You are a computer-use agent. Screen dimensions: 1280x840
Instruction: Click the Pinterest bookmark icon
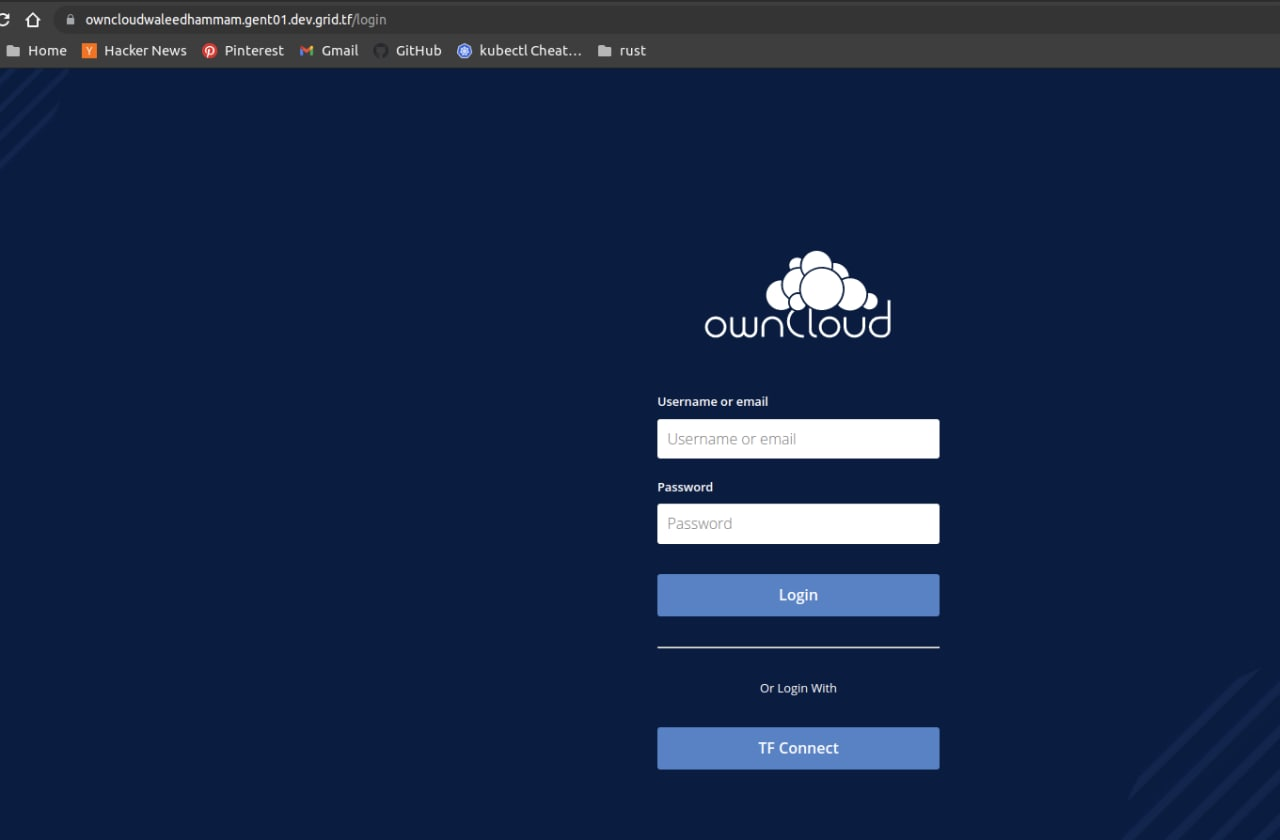[x=209, y=50]
